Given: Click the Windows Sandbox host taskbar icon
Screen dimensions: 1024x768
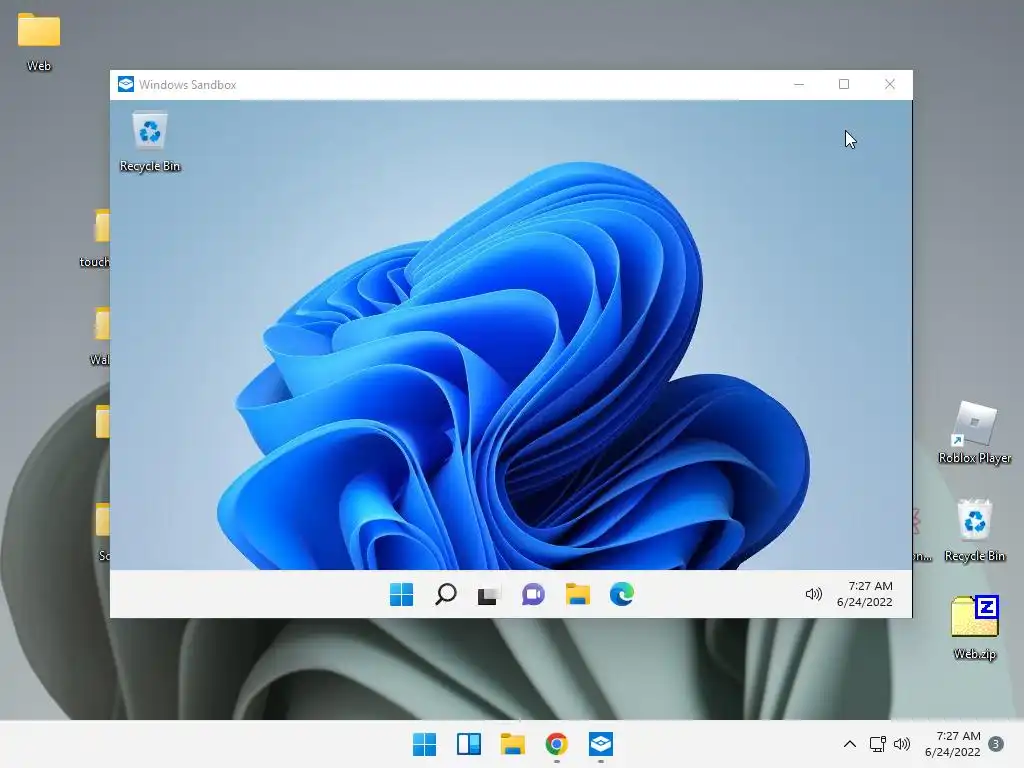Looking at the screenshot, I should click(x=601, y=744).
